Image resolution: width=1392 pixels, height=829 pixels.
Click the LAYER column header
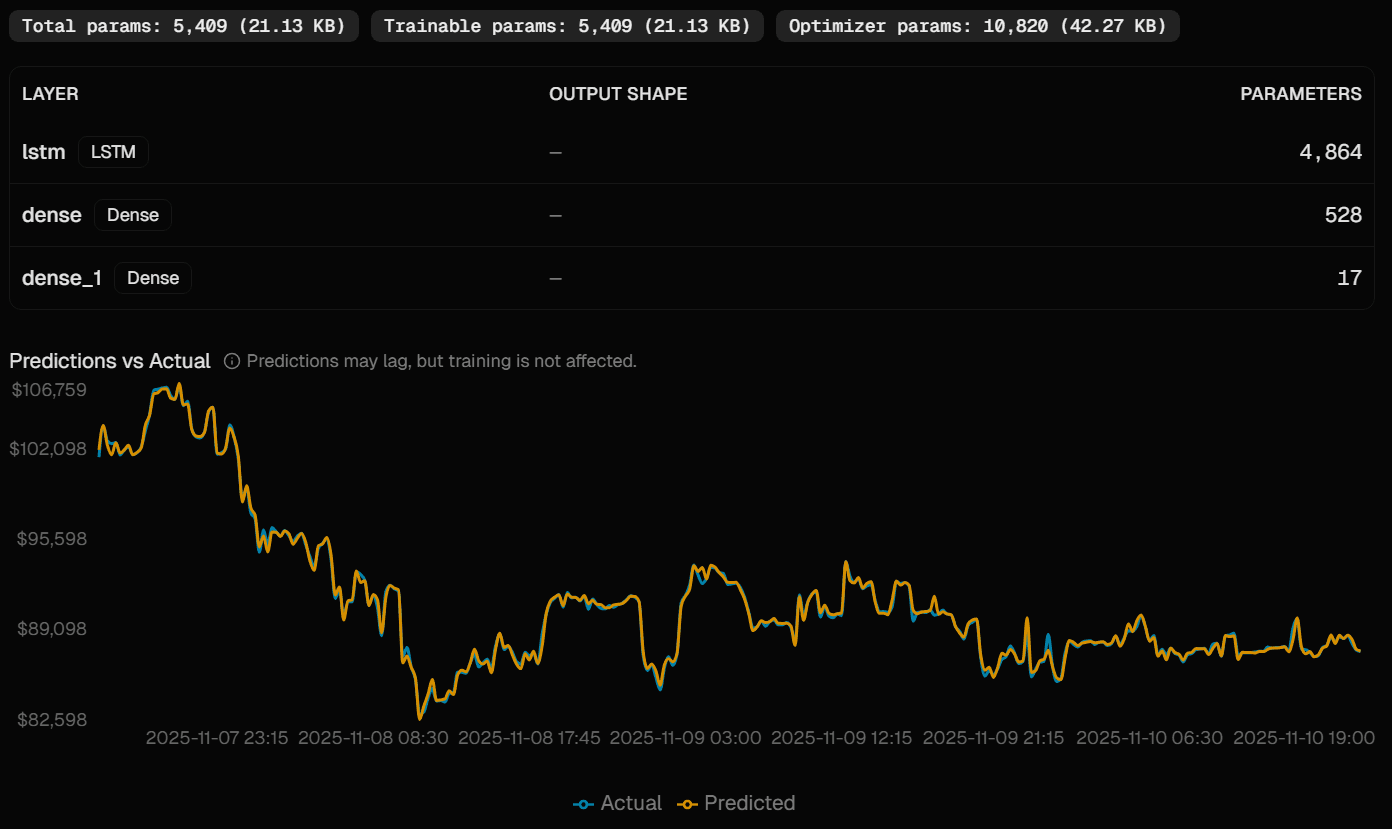tap(50, 94)
